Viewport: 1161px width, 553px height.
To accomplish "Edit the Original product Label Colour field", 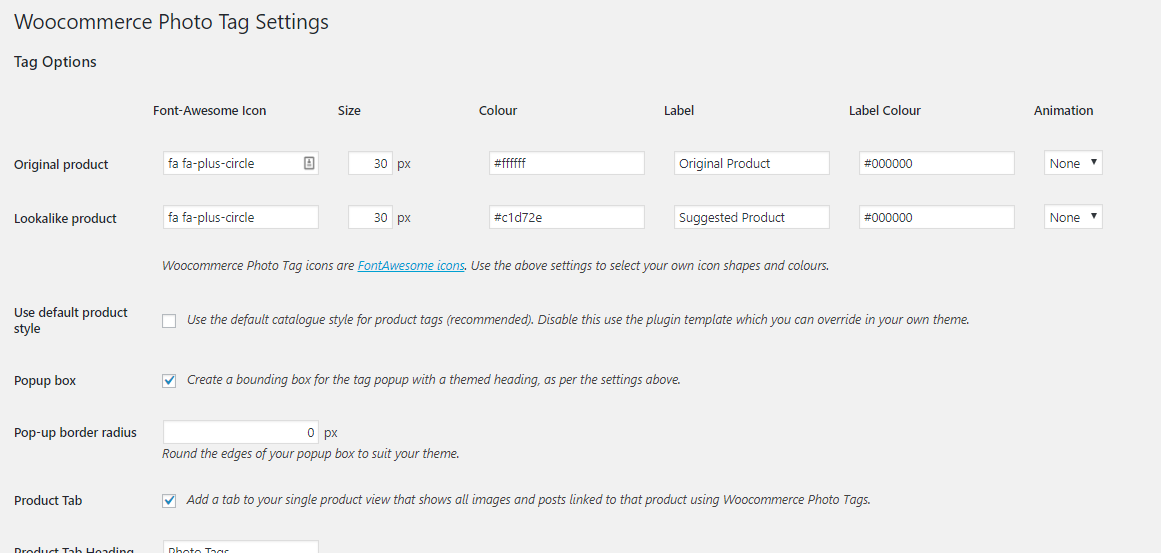I will click(x=937, y=164).
